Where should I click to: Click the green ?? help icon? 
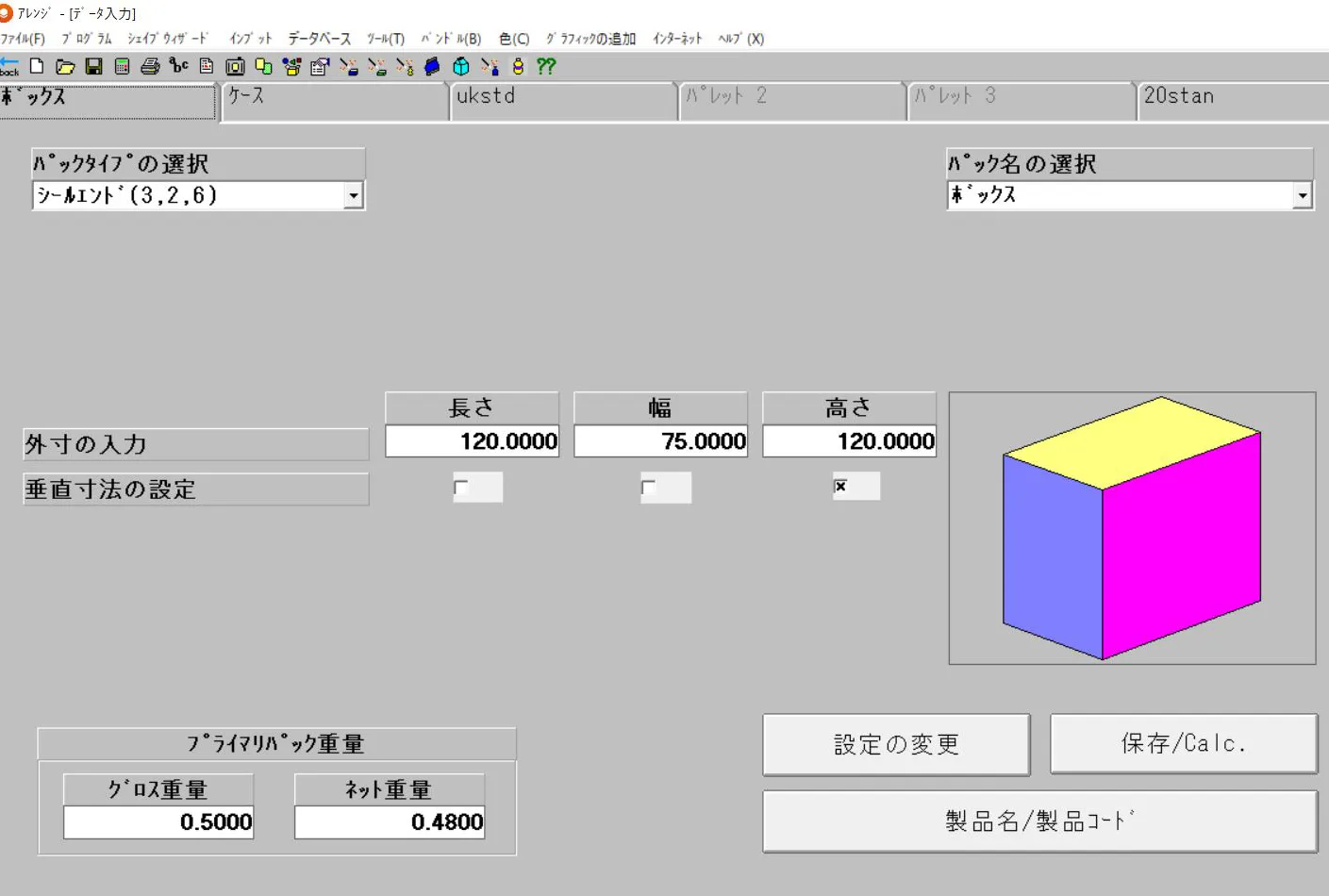pos(545,66)
